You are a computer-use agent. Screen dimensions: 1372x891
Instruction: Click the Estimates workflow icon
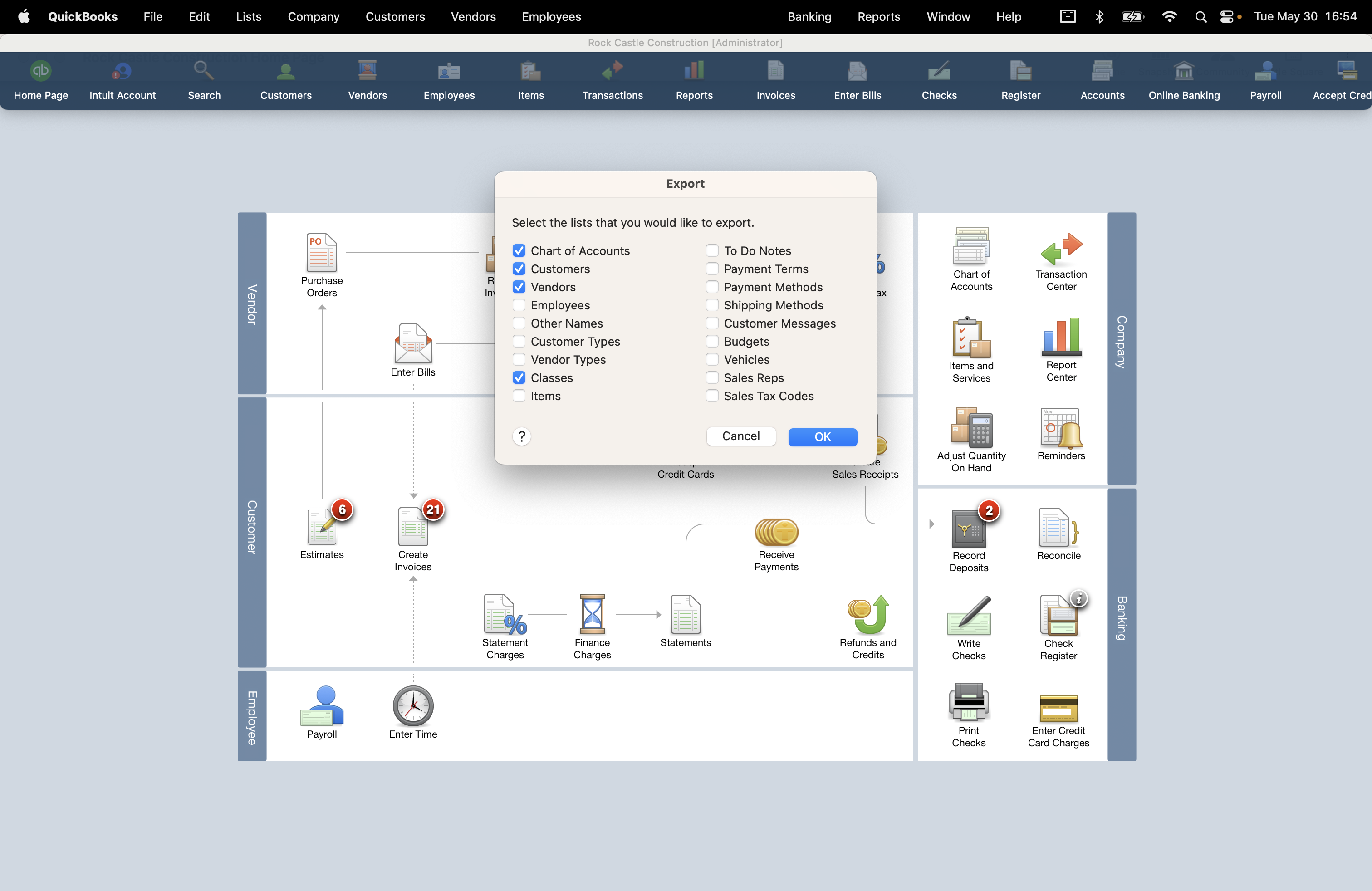(322, 526)
